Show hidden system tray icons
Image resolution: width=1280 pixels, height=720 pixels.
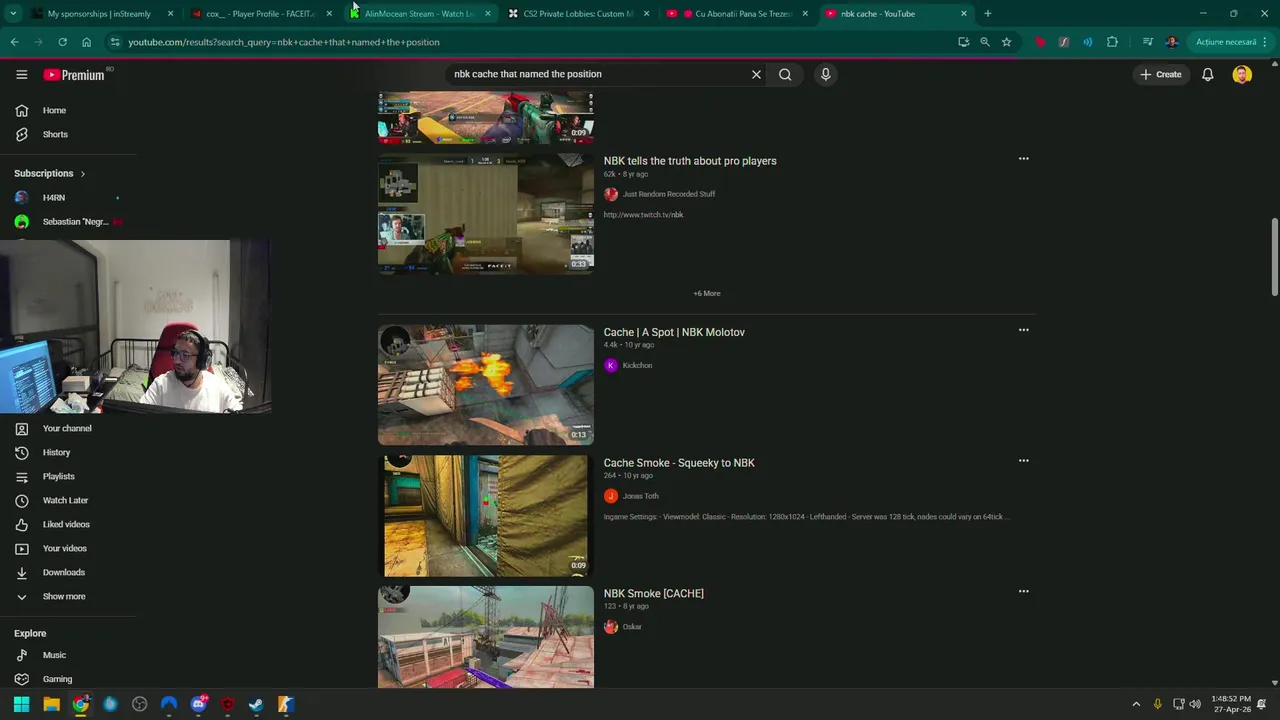[1136, 704]
